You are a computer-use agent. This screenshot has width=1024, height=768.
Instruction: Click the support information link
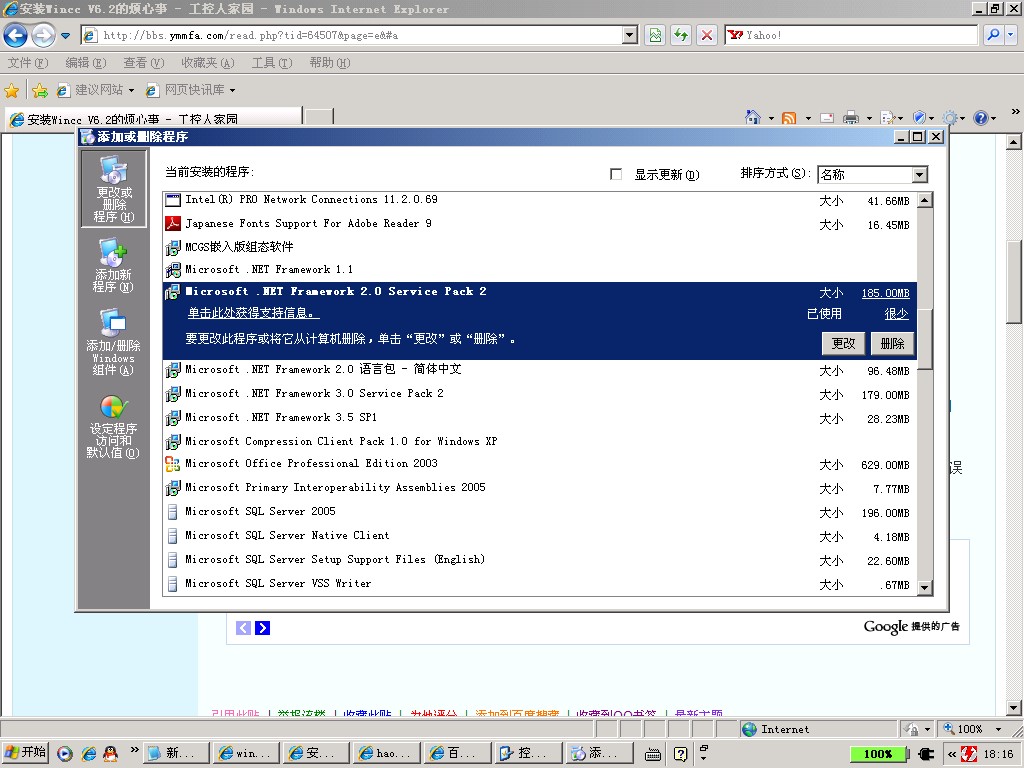coord(254,314)
